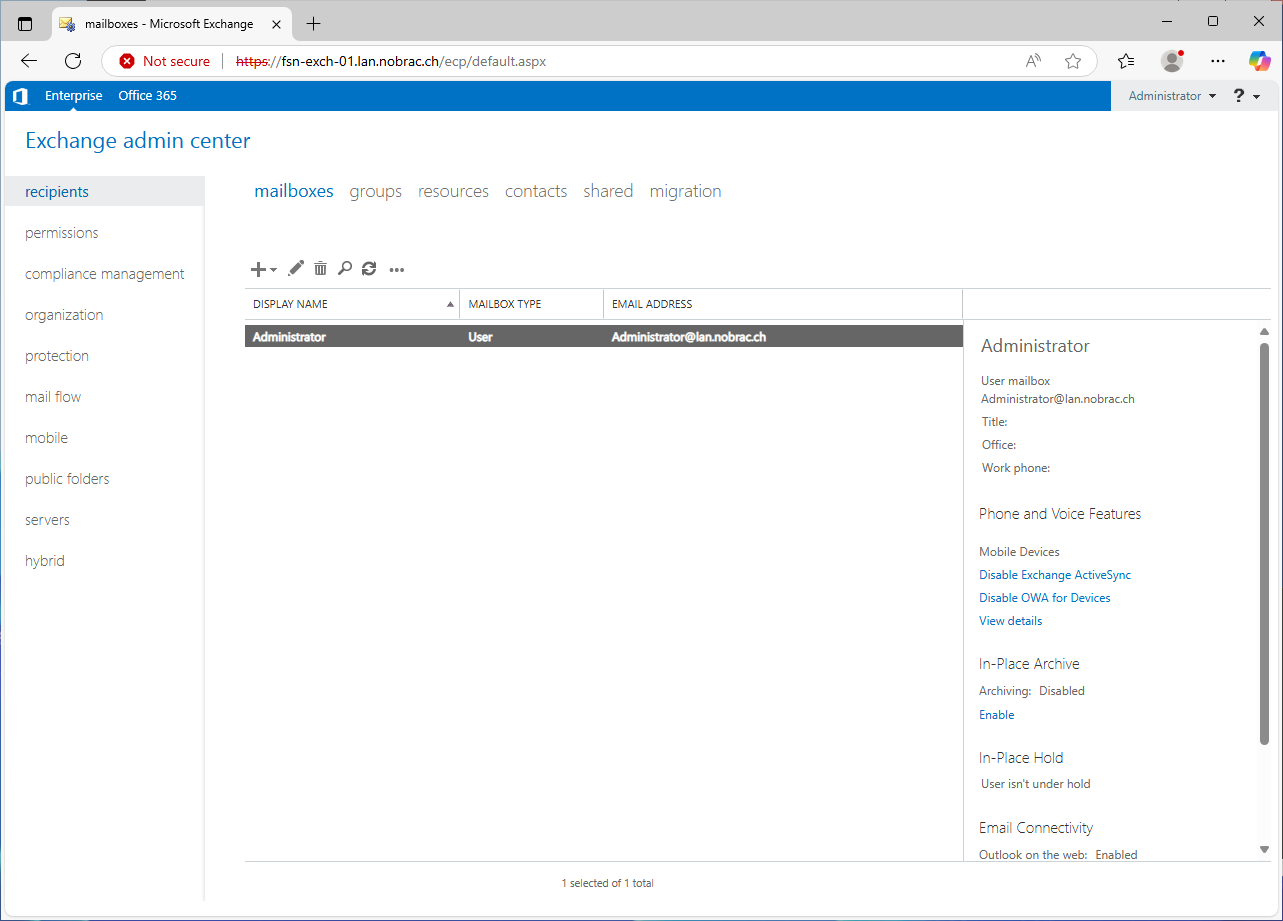Viewport: 1283px width, 921px height.
Task: Click Enable under In-Place Archive
Action: tap(997, 715)
